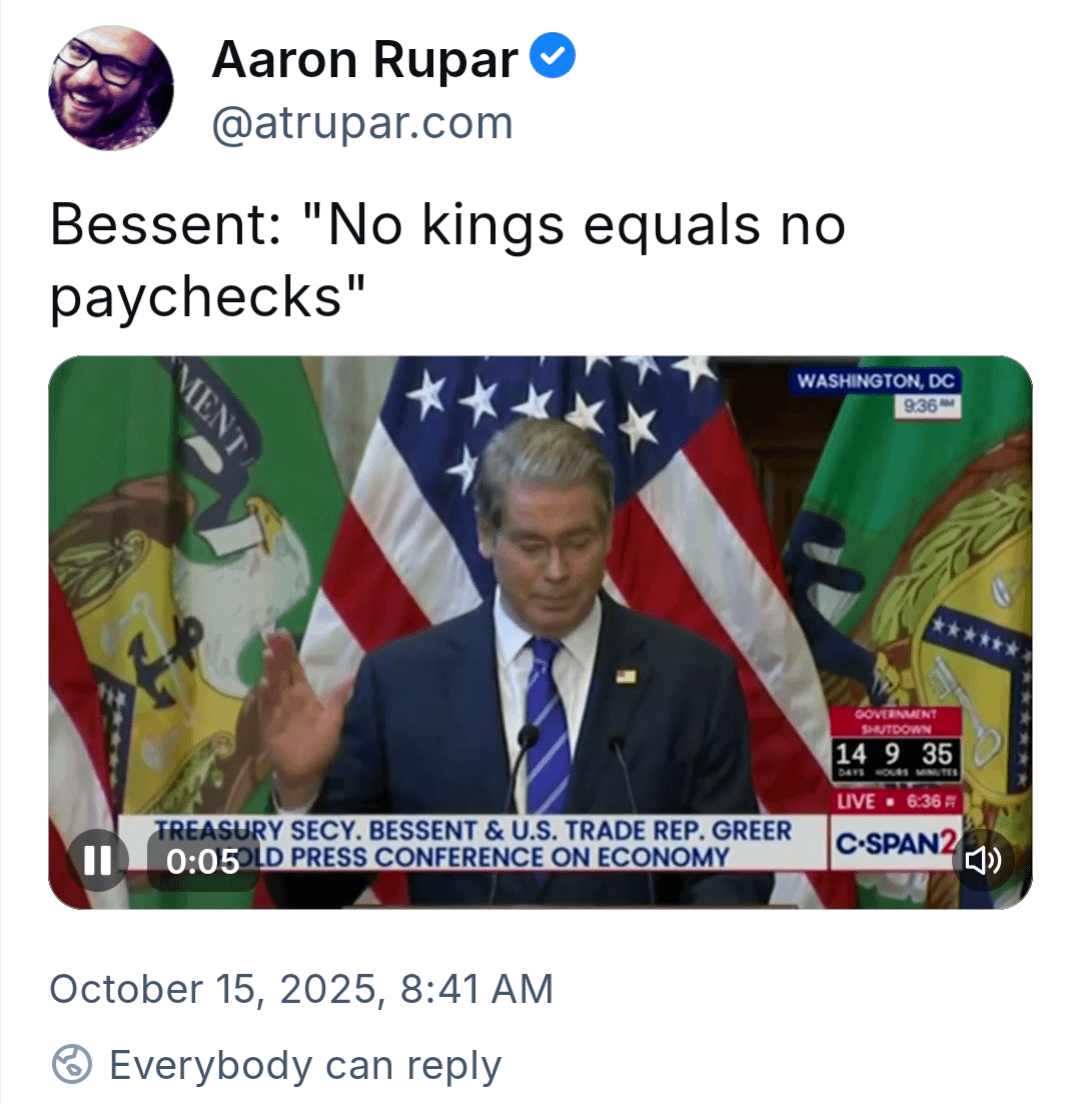The height and width of the screenshot is (1104, 1080).
Task: Click the red LIVE indicator in the video
Action: pyautogui.click(x=862, y=803)
